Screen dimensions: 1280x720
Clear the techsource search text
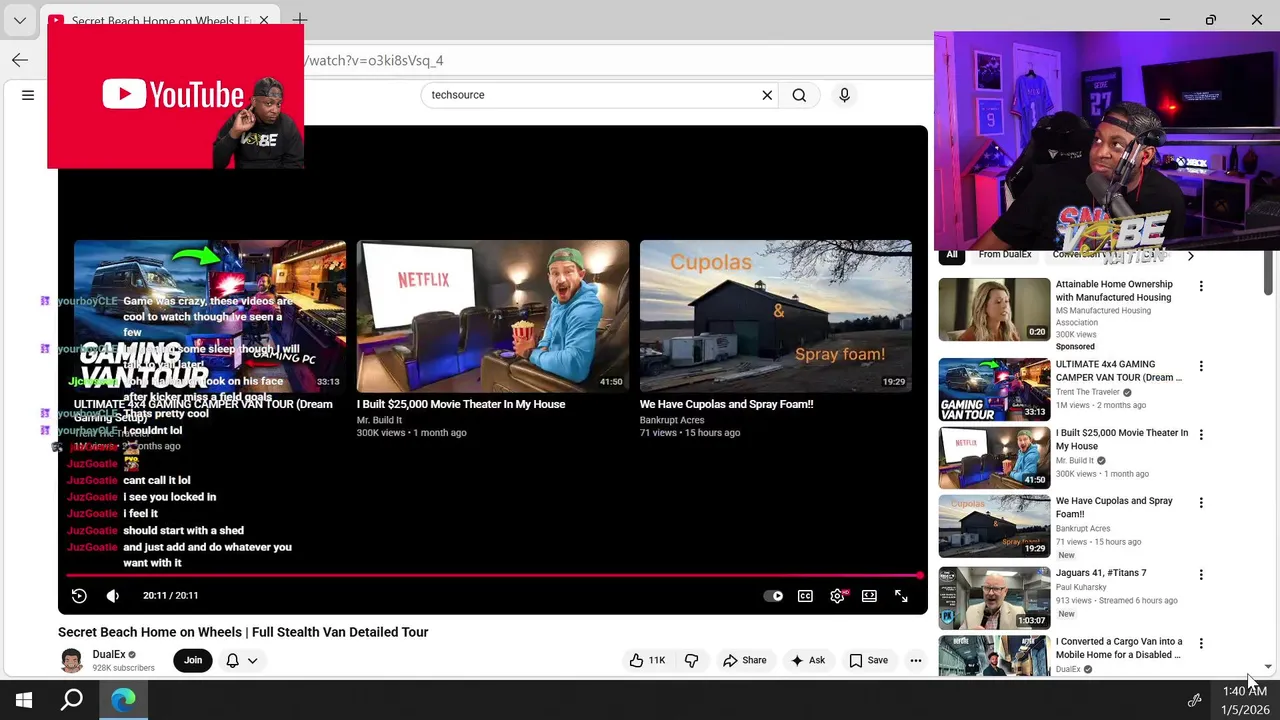tap(767, 95)
